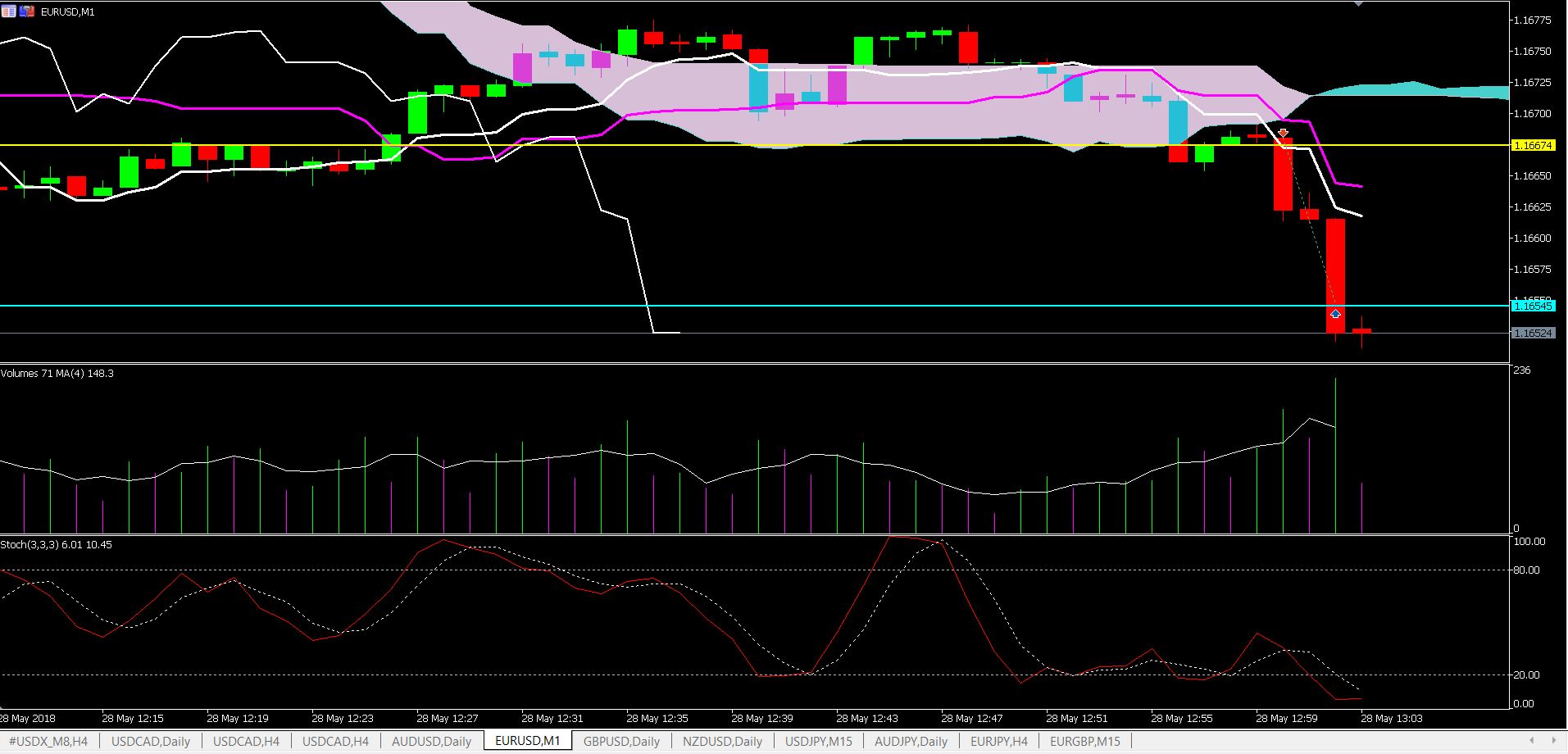Click the 1.16650 price scale value
Image resolution: width=1568 pixels, height=754 pixels.
1533,176
